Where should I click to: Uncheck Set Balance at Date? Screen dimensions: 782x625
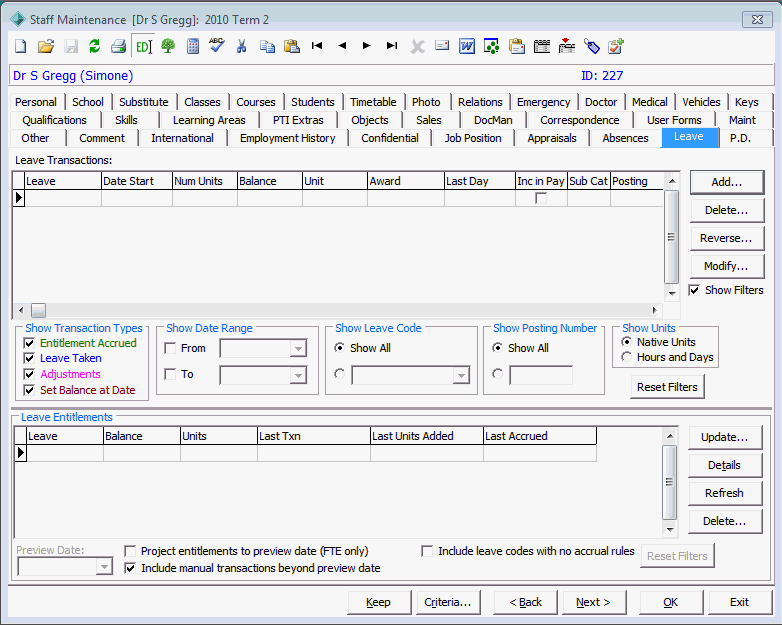pos(29,390)
